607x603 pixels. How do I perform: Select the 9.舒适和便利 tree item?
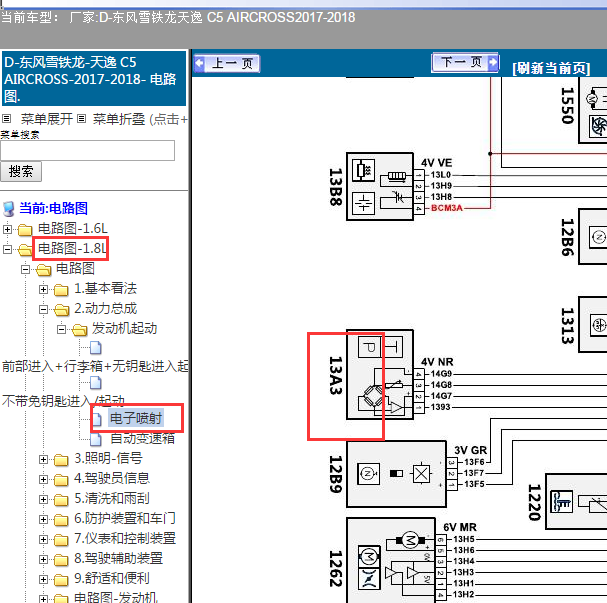111,578
